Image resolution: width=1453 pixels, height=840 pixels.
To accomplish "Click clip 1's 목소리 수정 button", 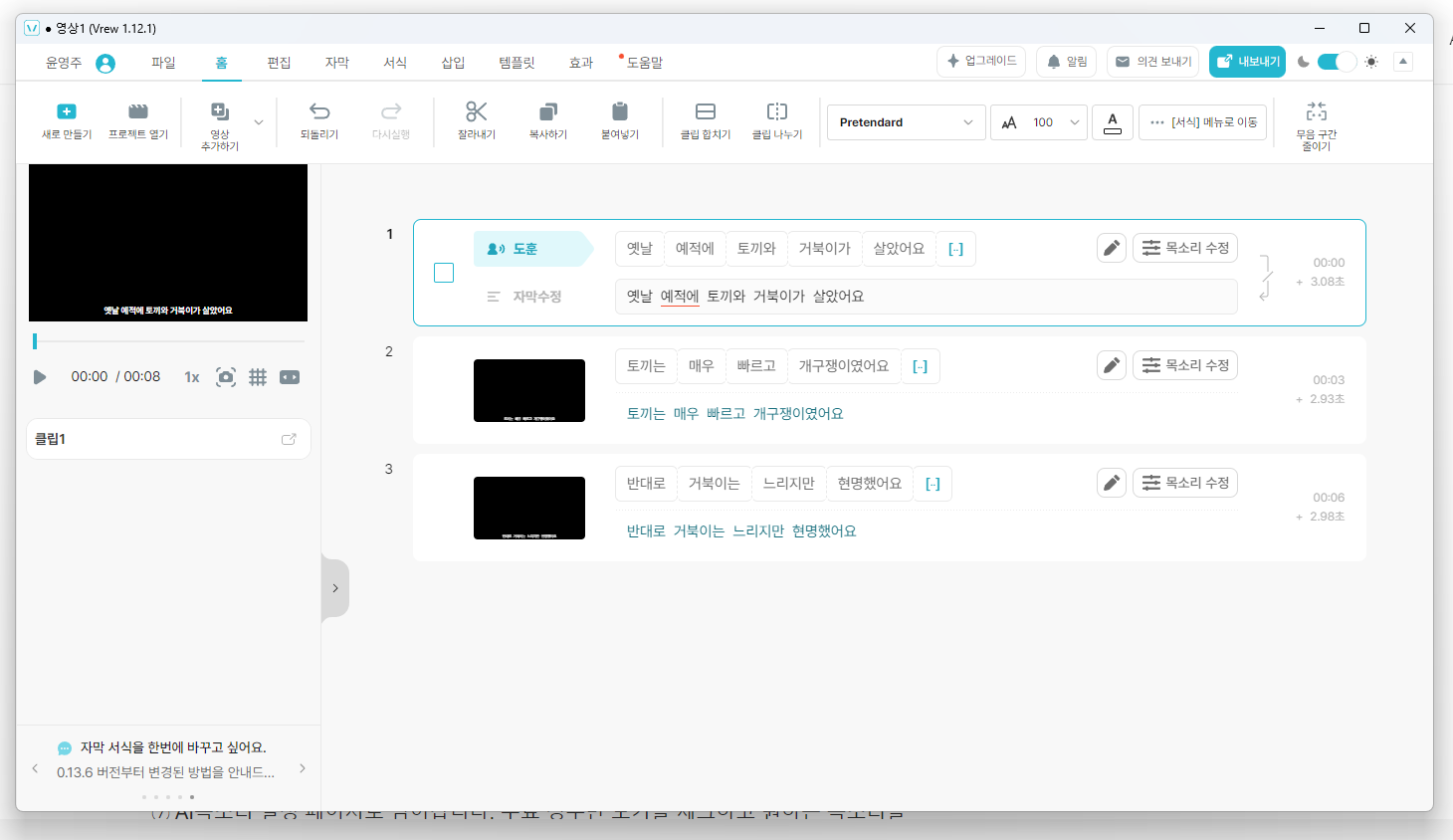I will point(1185,248).
